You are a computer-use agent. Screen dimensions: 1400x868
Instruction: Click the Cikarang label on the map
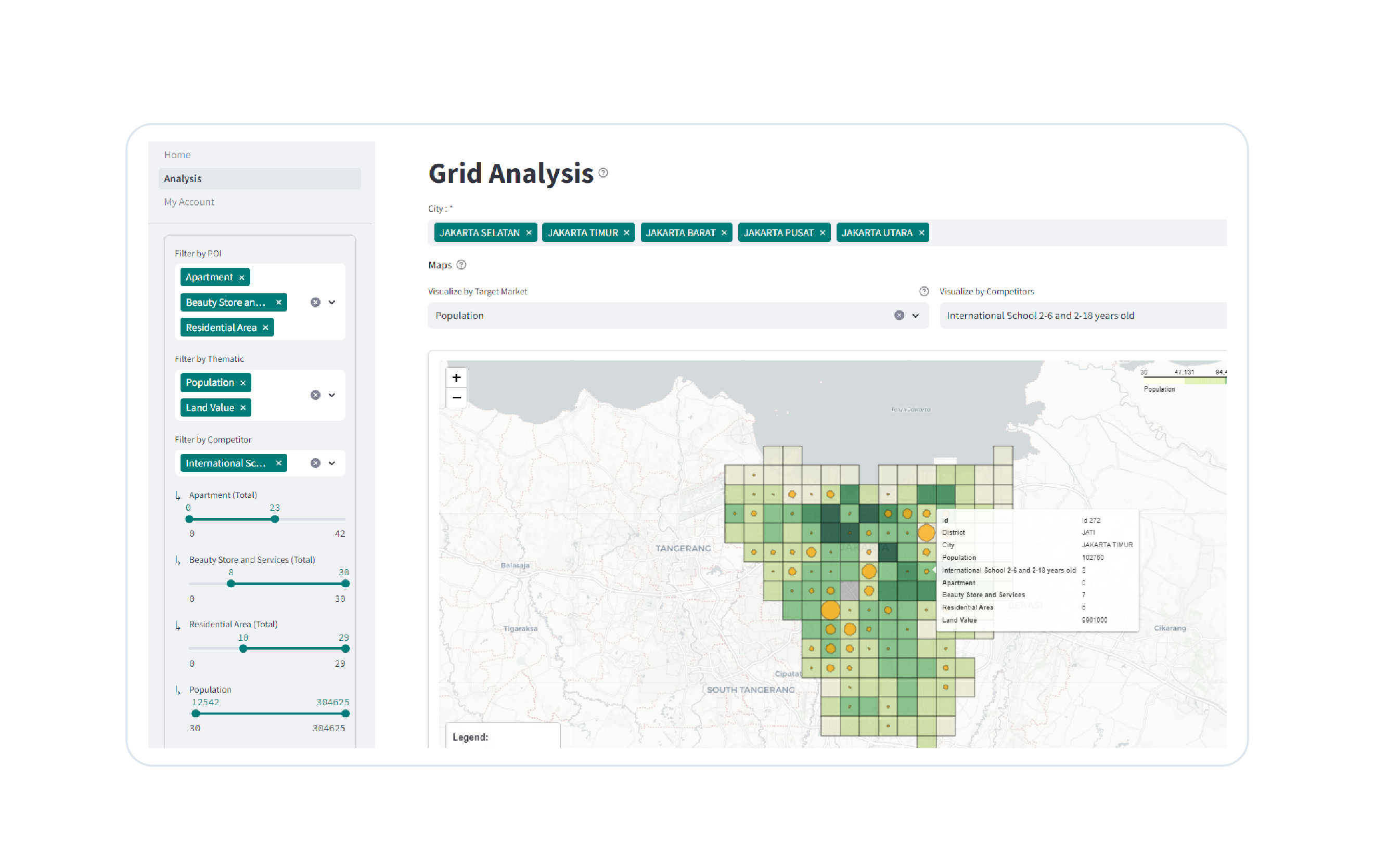click(1169, 628)
